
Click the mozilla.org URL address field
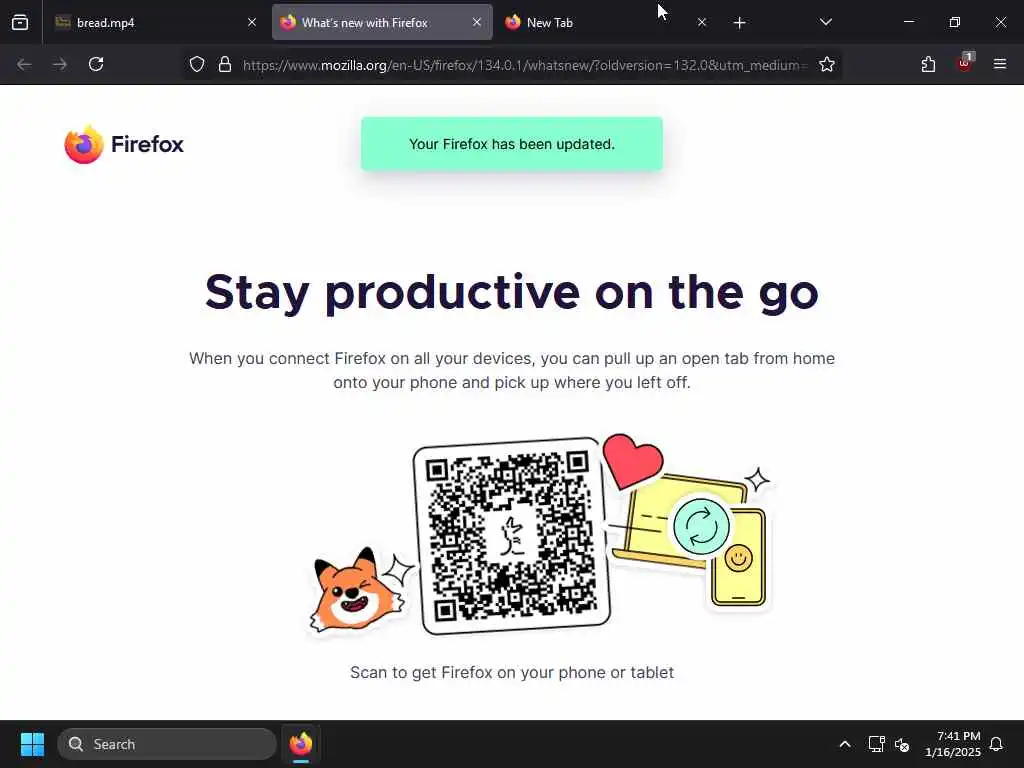pos(526,65)
